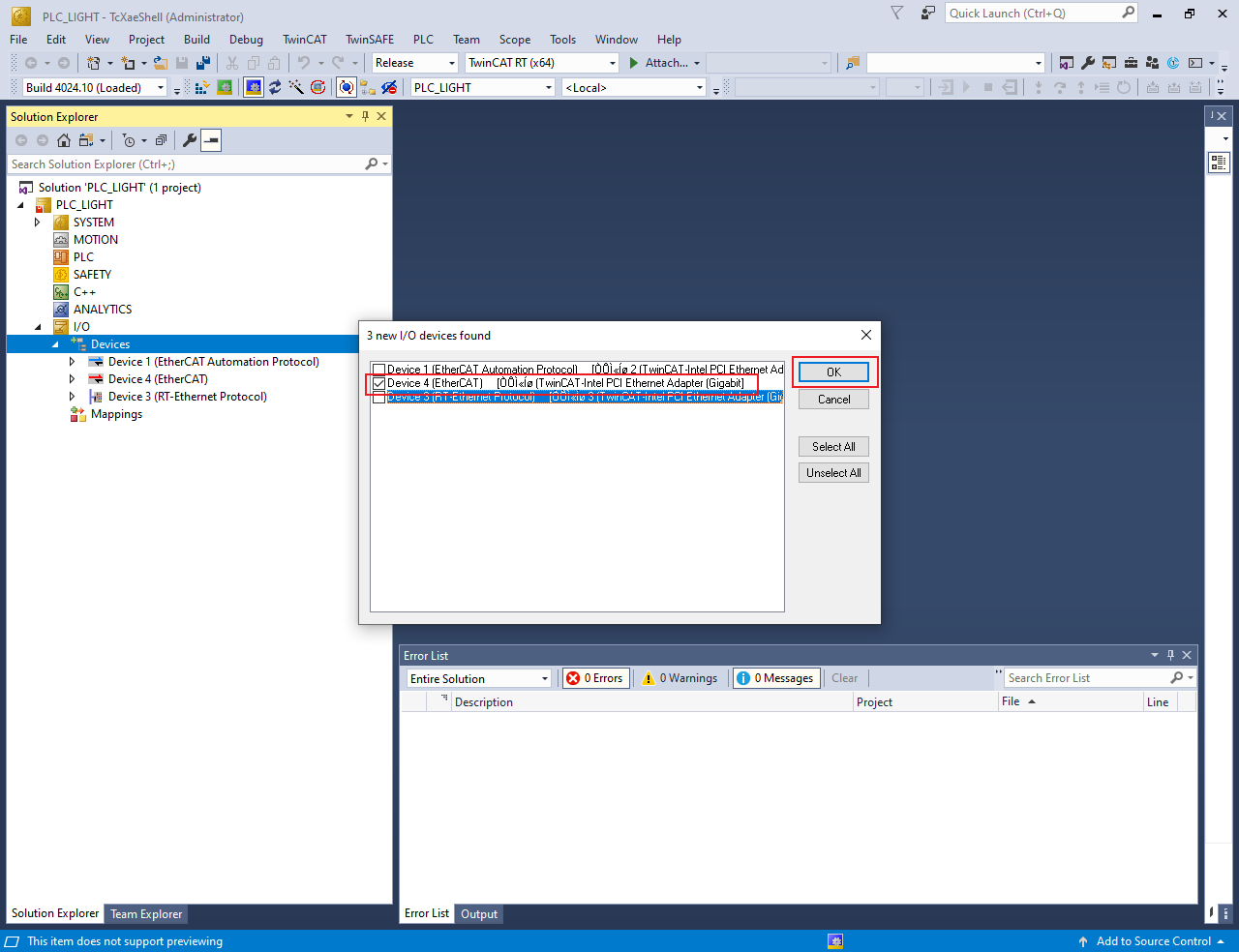Click the Toggle Free Run State icon
Image resolution: width=1239 pixels, height=952 pixels.
[317, 87]
